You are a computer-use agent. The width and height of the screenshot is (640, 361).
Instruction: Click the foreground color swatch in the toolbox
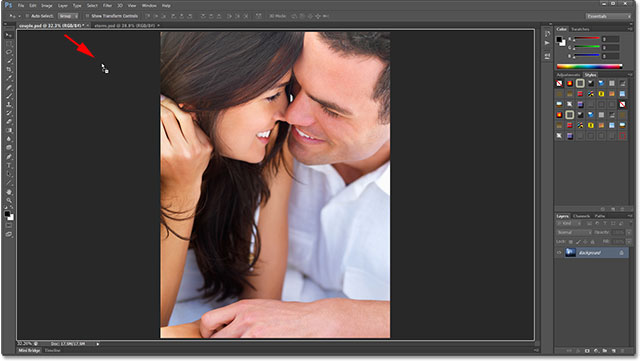click(7, 214)
